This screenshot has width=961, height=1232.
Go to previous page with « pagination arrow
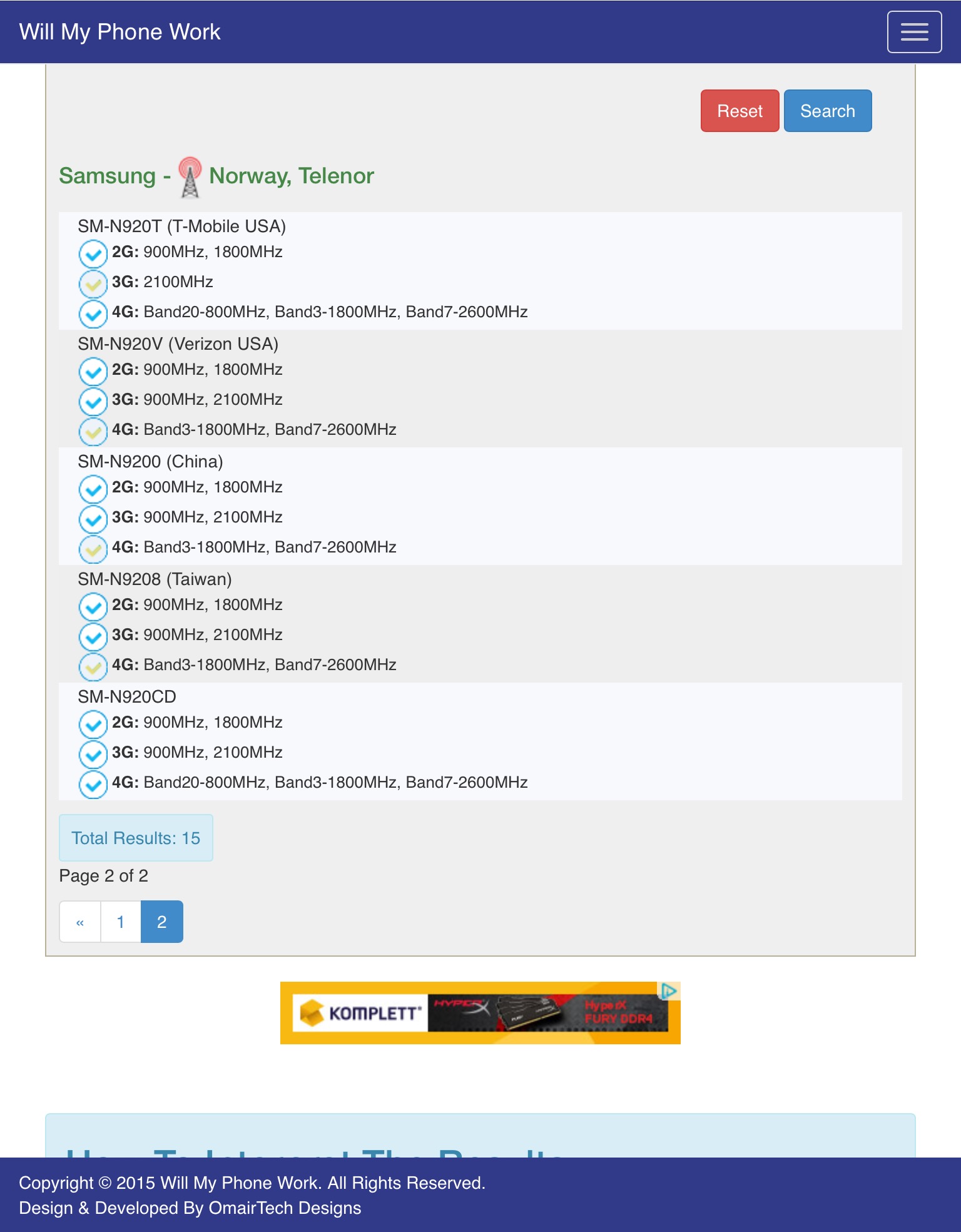80,922
